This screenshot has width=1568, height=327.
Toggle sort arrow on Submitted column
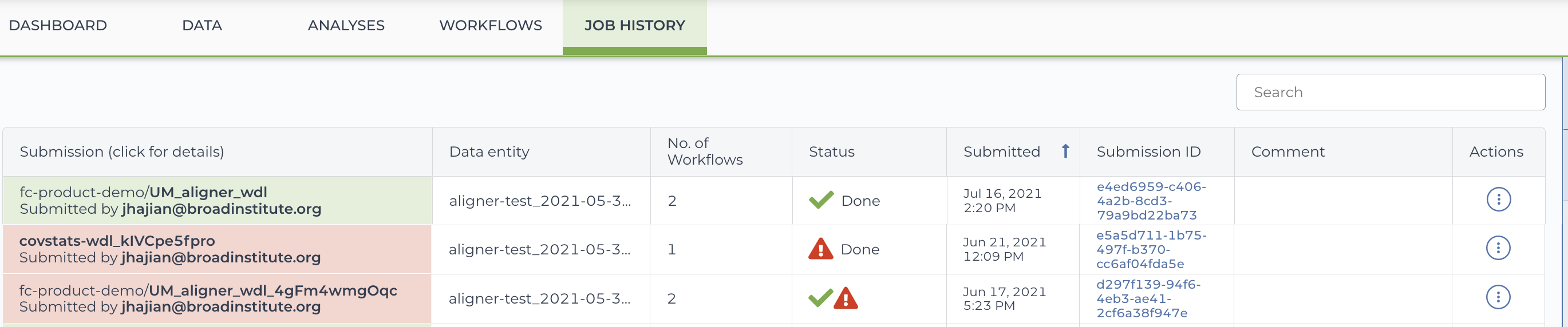tap(1065, 151)
